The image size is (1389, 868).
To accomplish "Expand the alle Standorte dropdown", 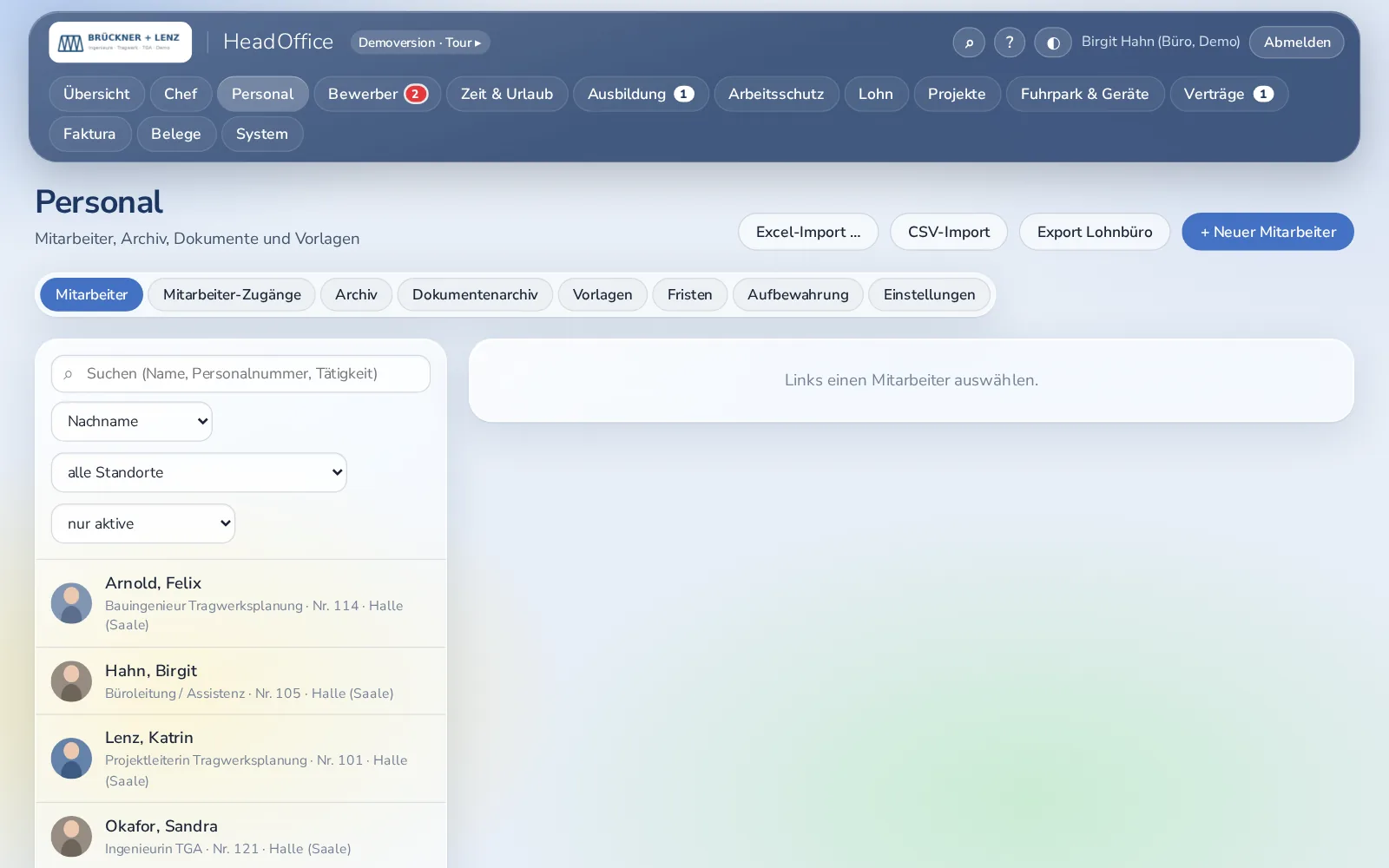I will coord(199,472).
